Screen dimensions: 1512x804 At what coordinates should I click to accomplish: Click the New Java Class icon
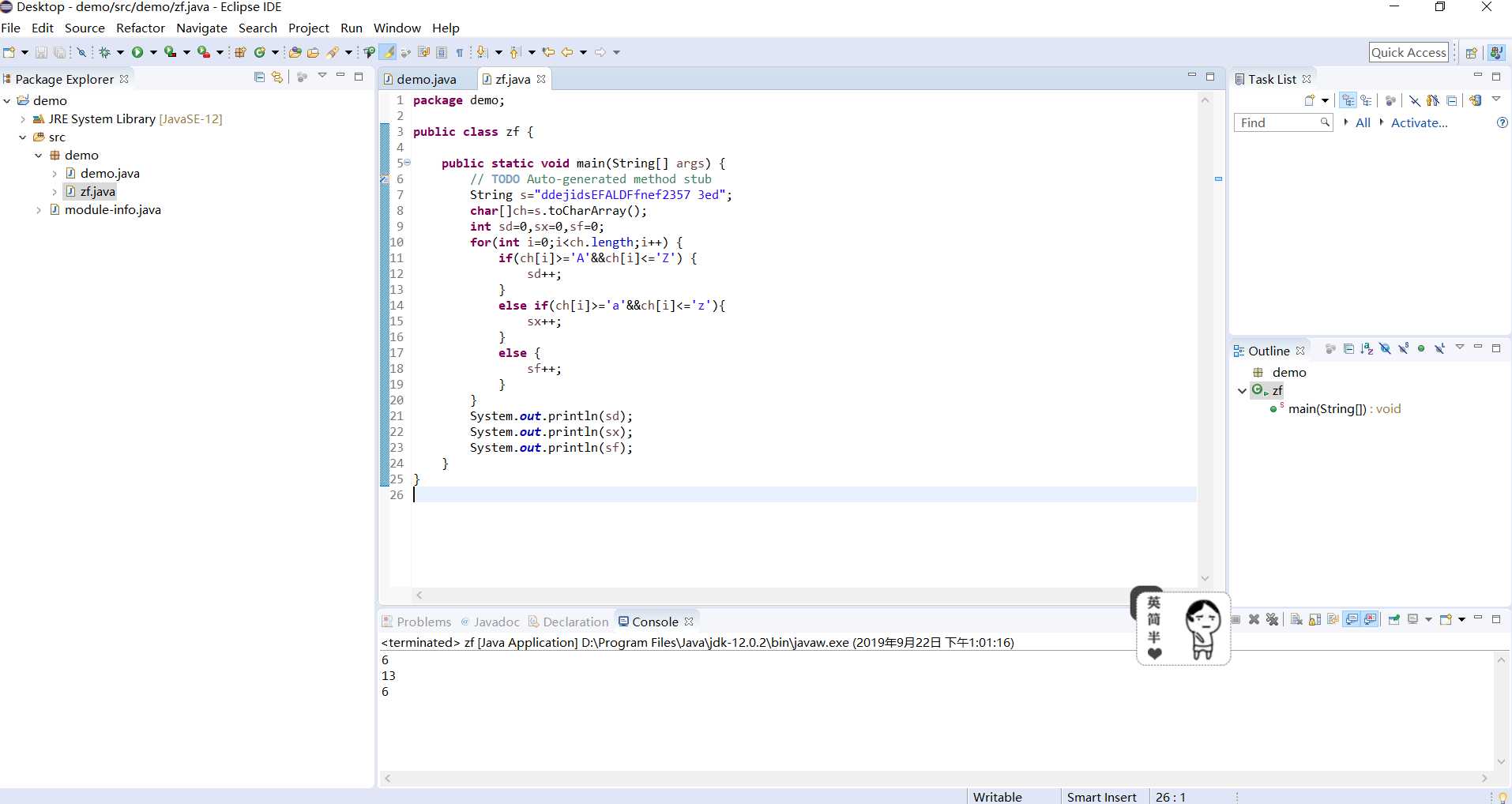(260, 52)
